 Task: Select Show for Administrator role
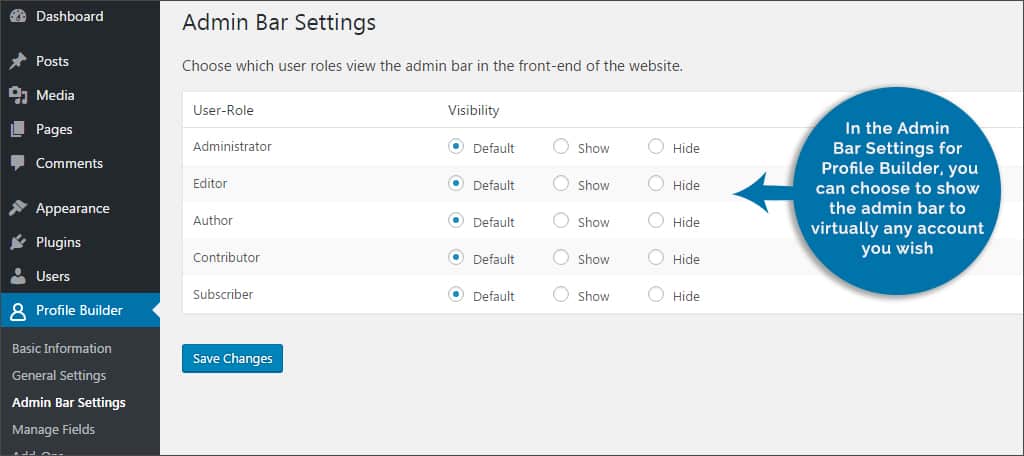[560, 146]
